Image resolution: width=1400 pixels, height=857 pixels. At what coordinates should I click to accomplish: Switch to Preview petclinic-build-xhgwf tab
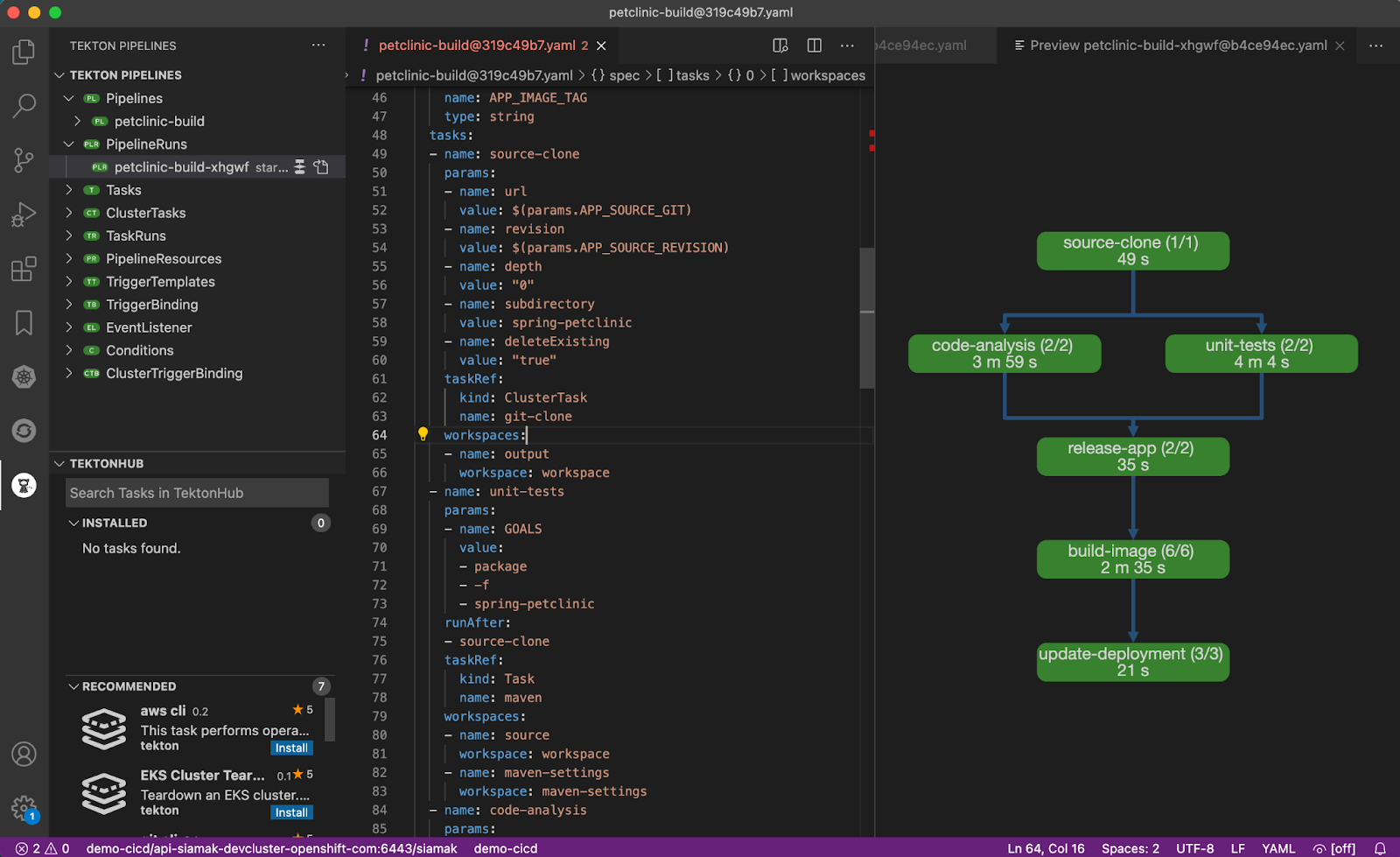coord(1177,46)
